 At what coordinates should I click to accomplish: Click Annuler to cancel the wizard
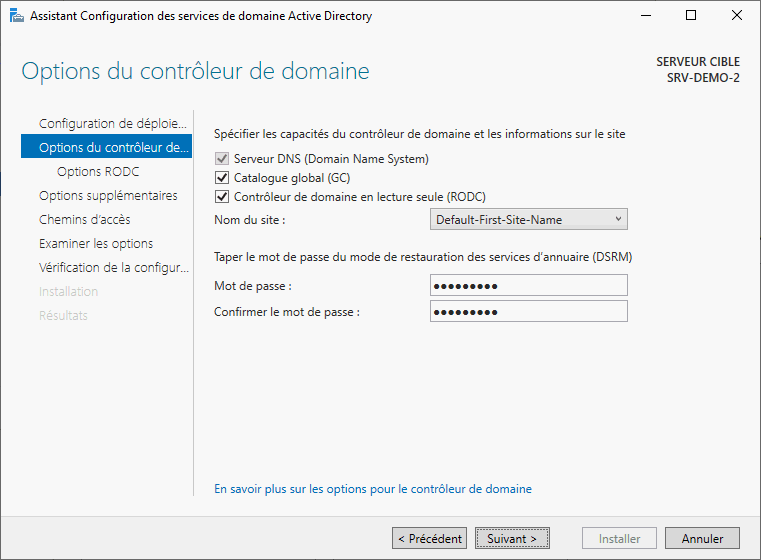(702, 538)
